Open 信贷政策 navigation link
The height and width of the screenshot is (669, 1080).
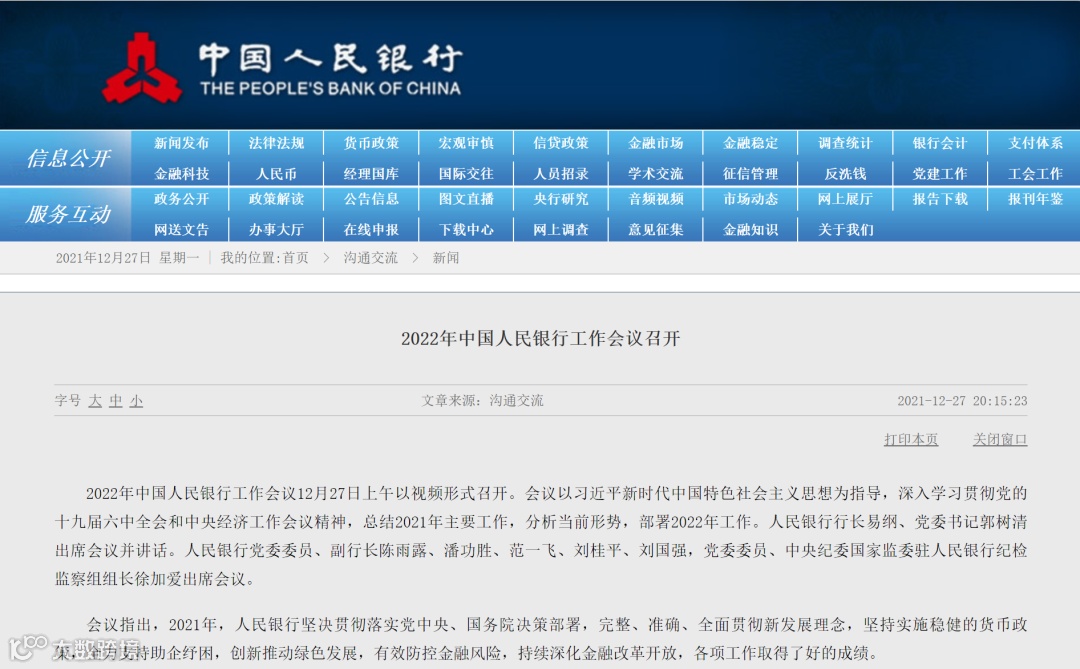[561, 143]
